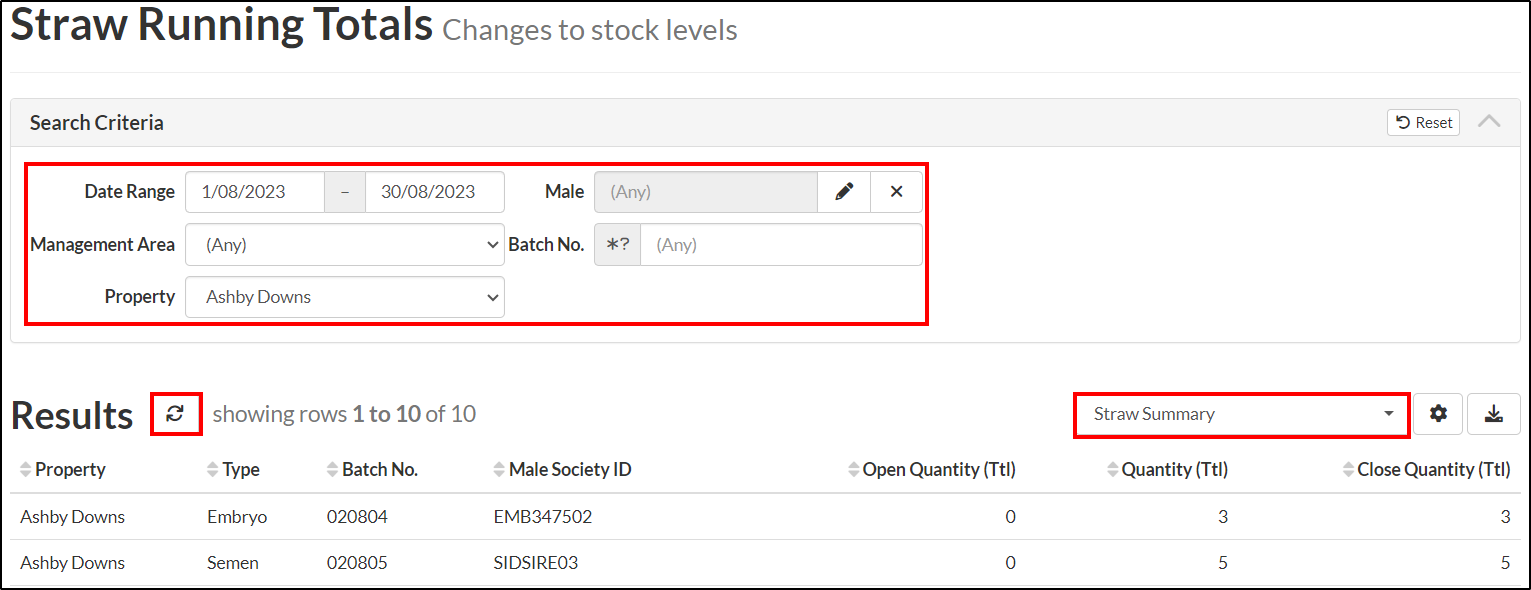
Task: Sort by Property column
Action: [x=62, y=470]
